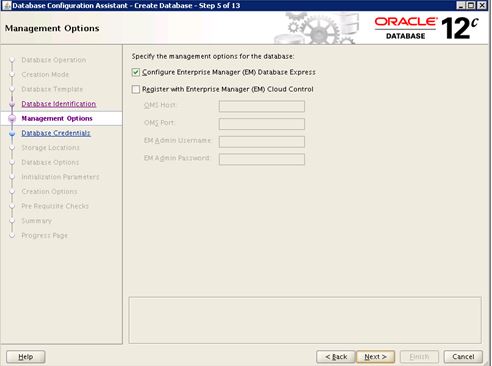Click the OMS Host input field

coord(262,106)
